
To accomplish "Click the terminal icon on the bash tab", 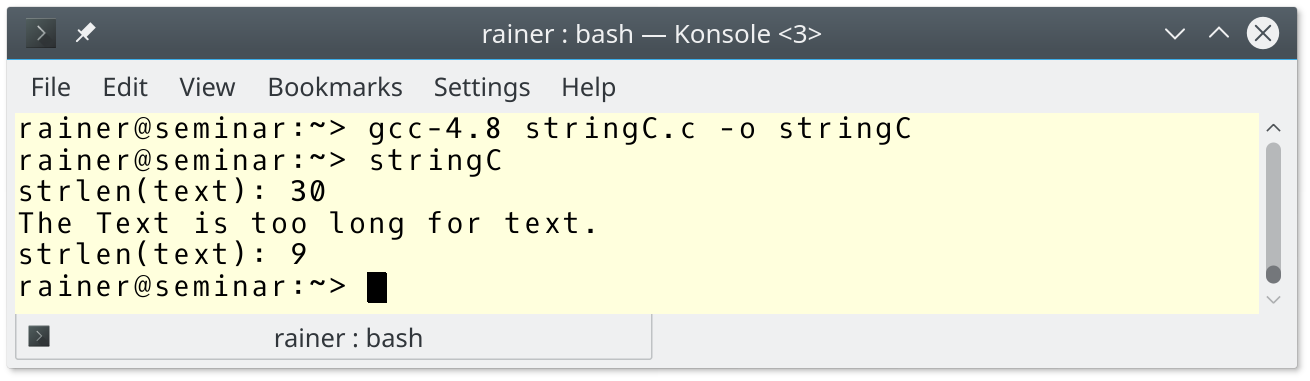I will [39, 337].
